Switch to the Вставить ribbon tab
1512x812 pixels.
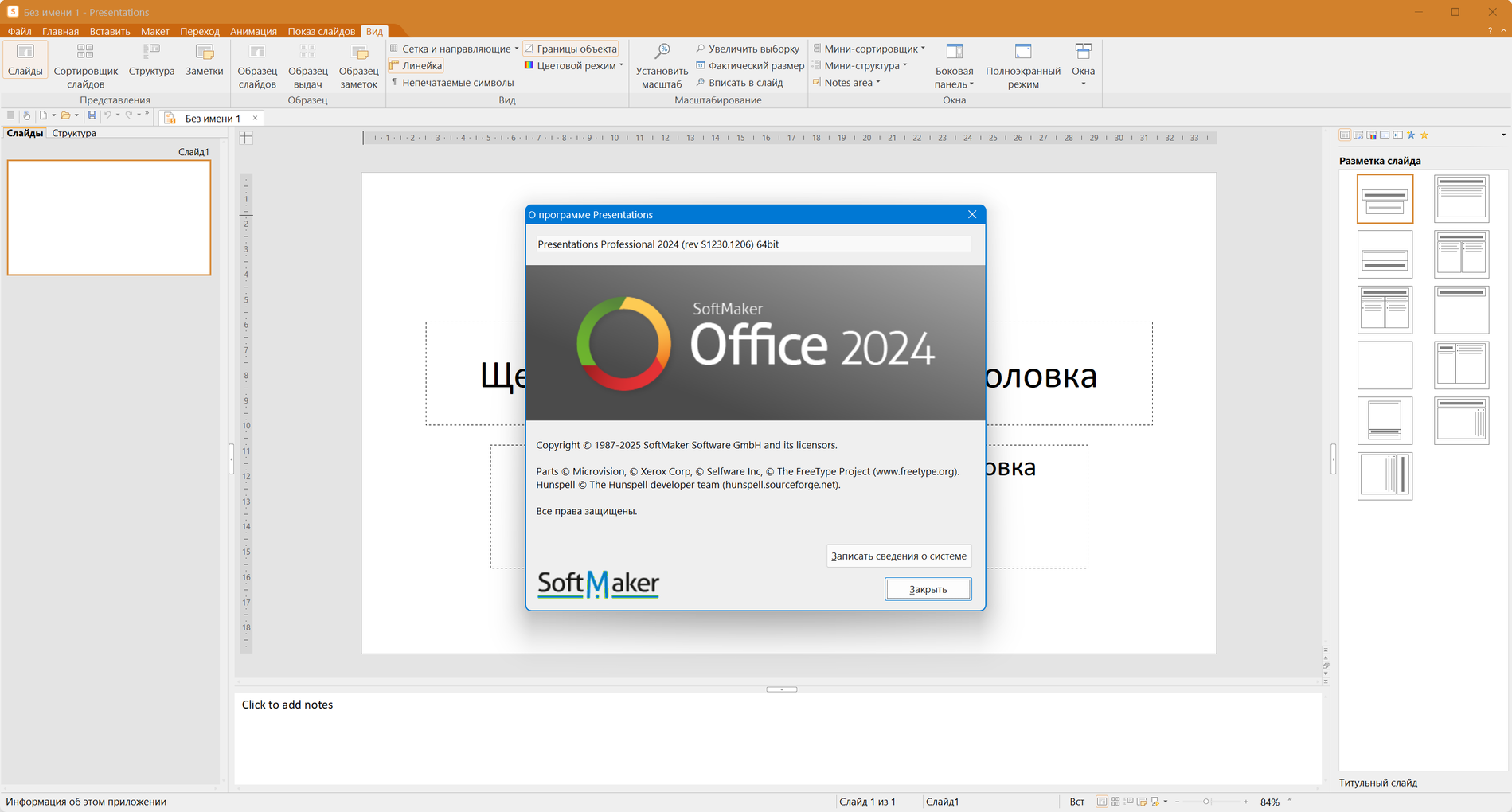click(110, 31)
